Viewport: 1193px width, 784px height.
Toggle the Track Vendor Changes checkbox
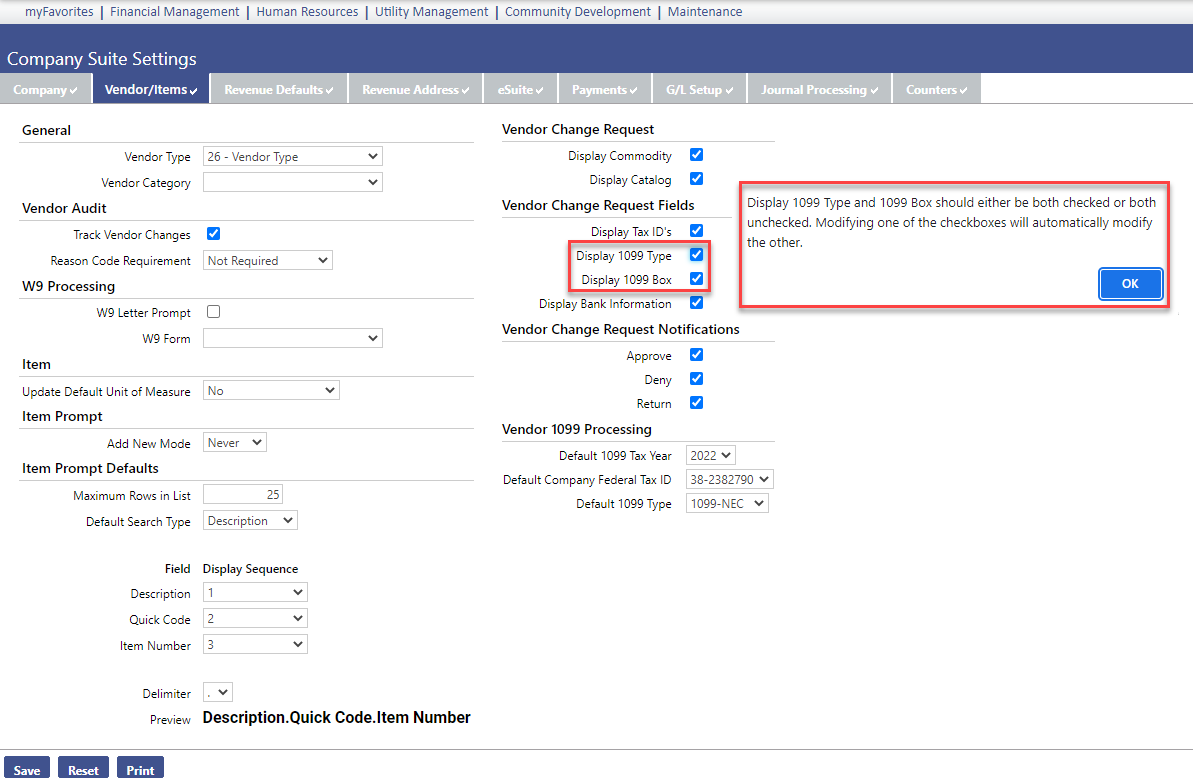tap(213, 234)
